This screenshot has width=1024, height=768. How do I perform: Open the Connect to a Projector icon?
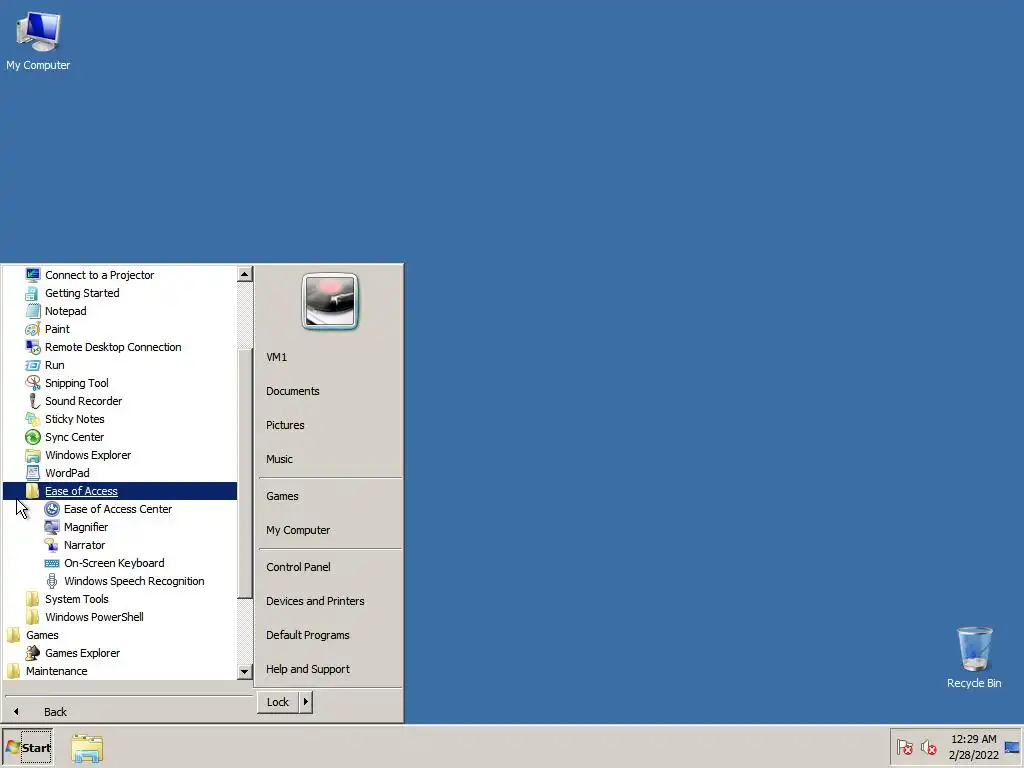(x=33, y=275)
